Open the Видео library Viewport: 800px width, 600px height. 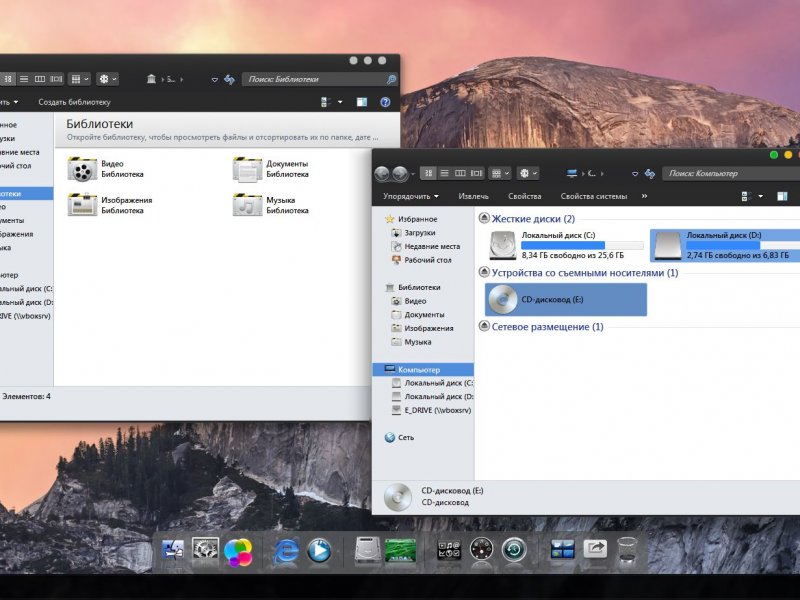pos(106,169)
